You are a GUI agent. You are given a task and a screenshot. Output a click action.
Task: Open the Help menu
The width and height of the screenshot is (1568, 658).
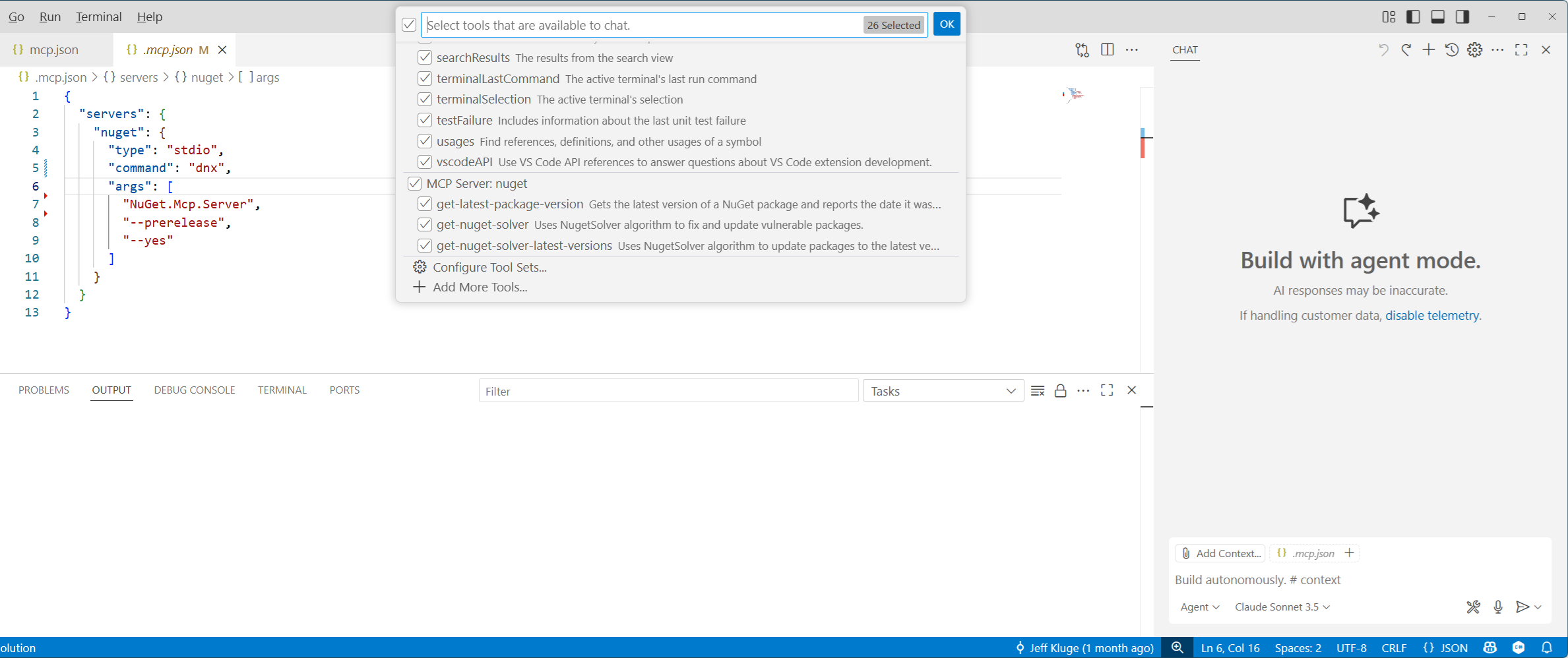click(150, 16)
